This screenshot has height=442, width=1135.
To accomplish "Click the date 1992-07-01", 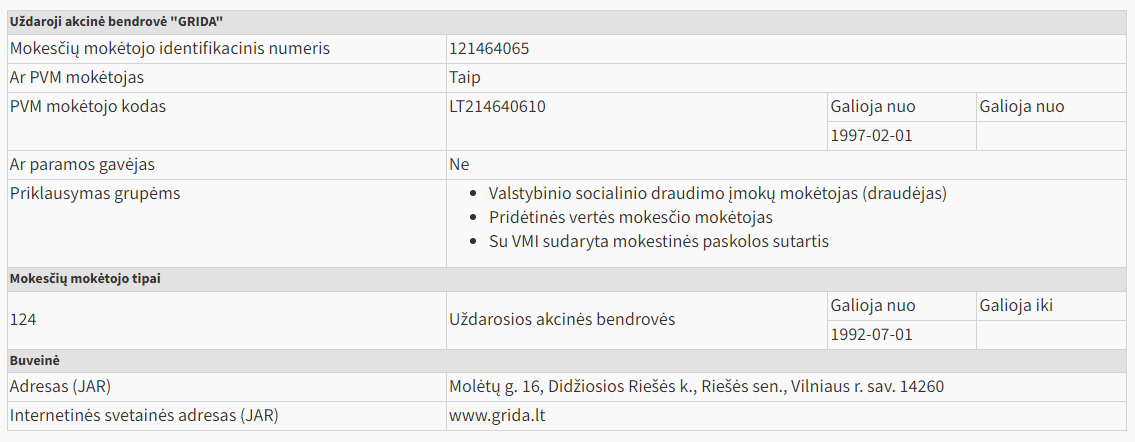I will point(871,334).
